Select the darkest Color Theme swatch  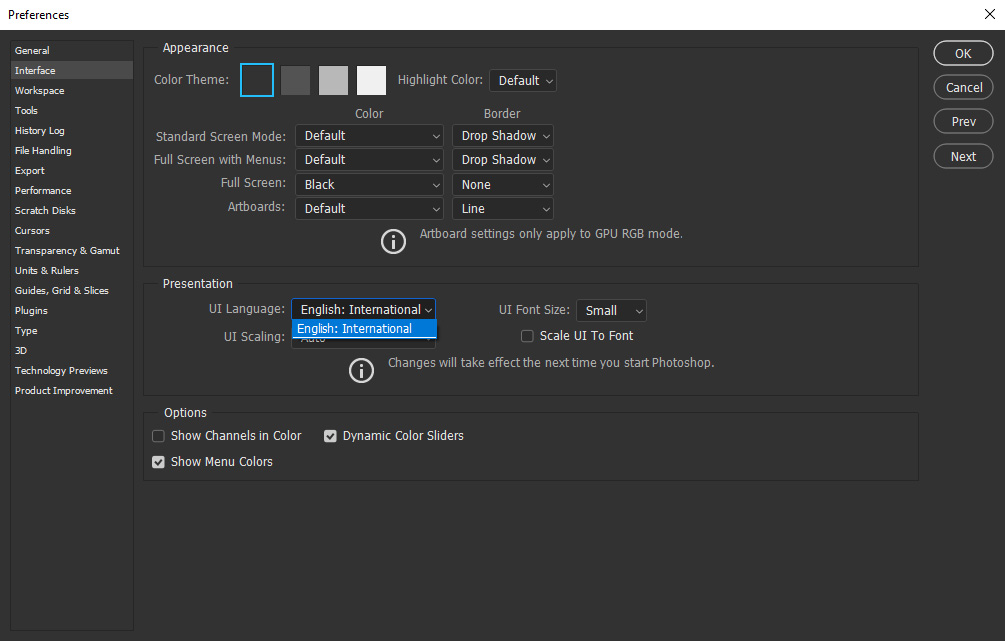(256, 80)
